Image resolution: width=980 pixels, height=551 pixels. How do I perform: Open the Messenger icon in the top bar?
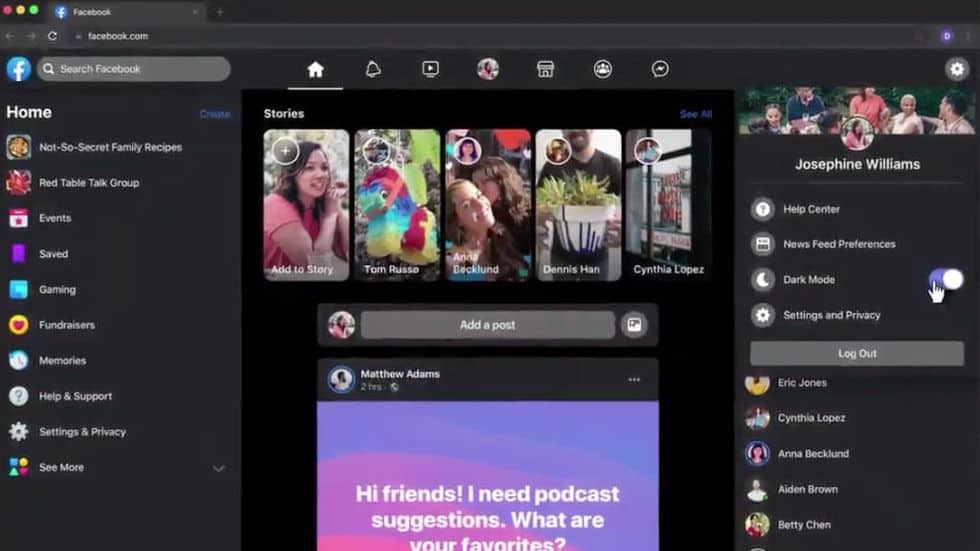pos(660,69)
